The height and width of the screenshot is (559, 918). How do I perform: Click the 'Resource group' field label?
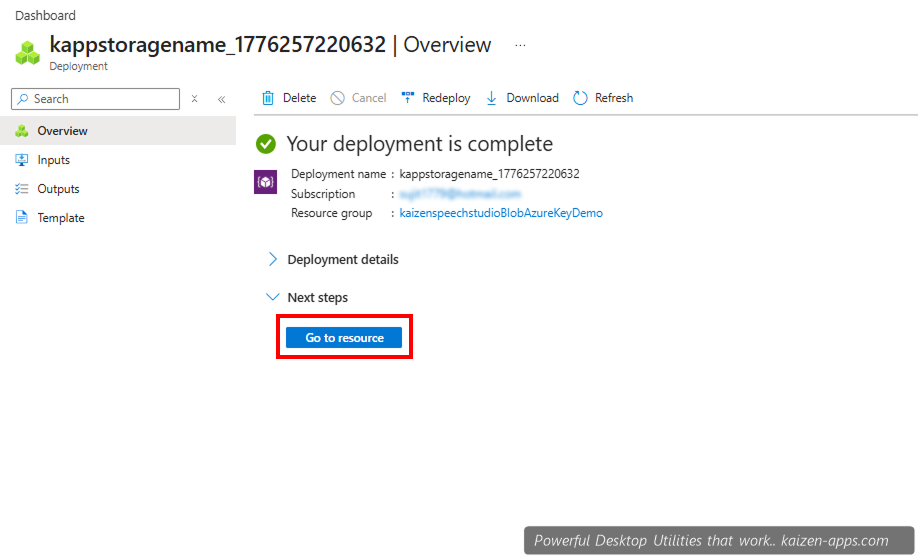331,213
